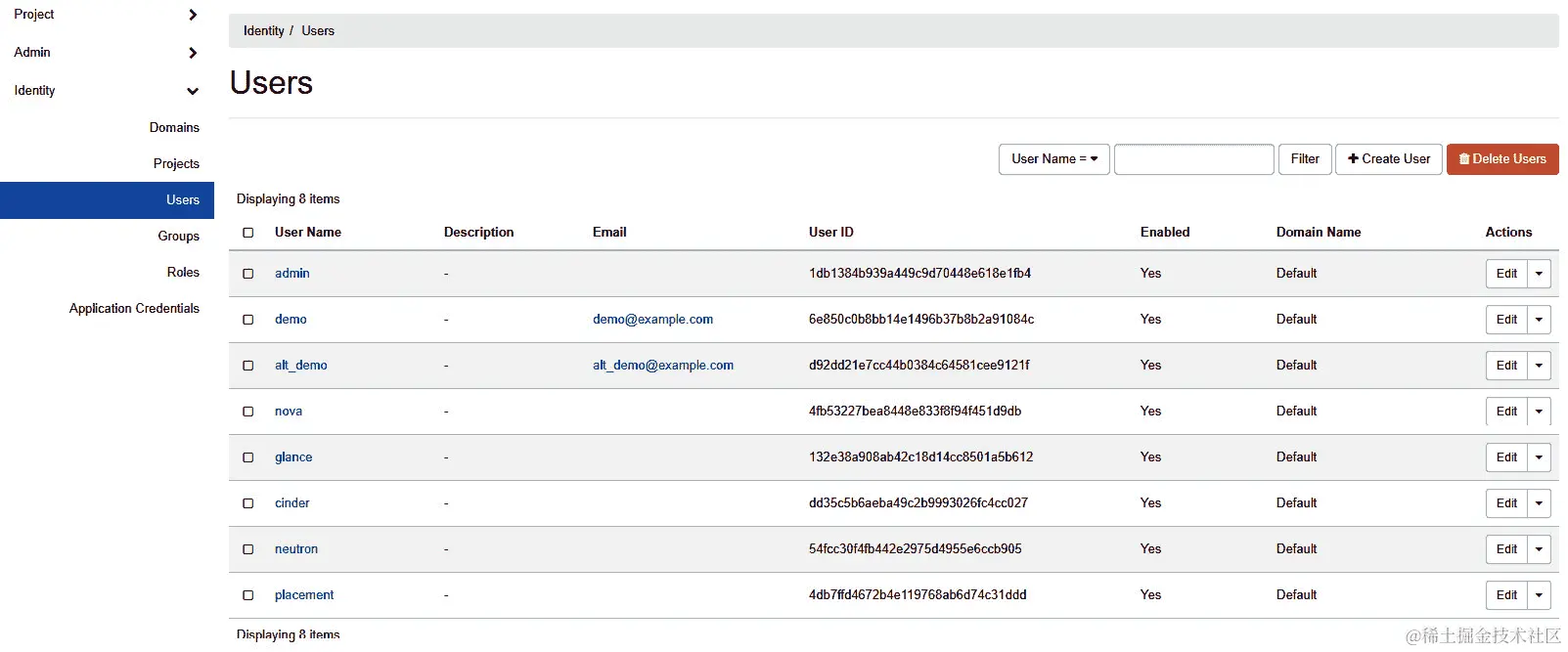1568x652 pixels.
Task: Open the neutron user link
Action: 295,549
